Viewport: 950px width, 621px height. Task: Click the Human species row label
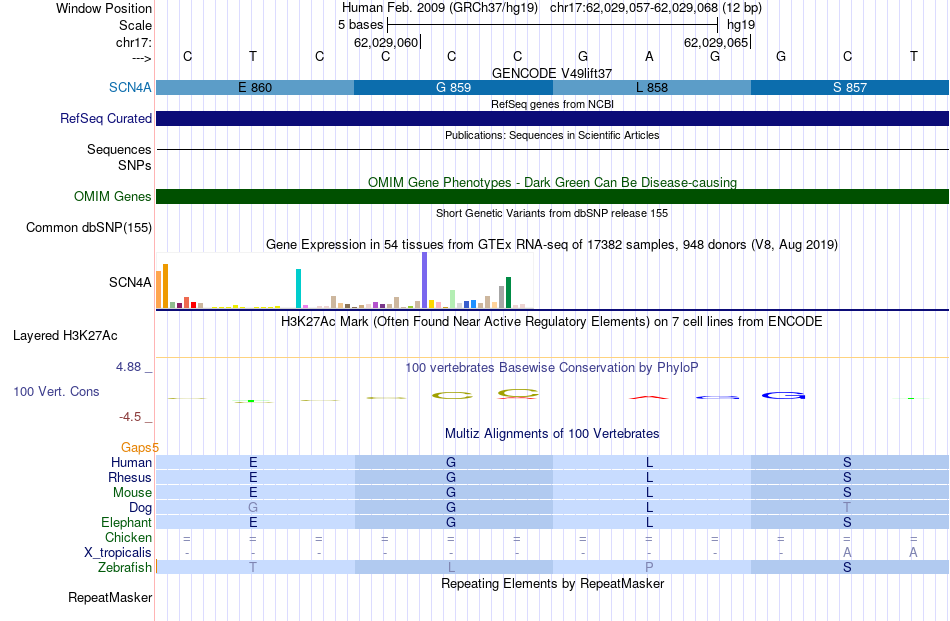[x=131, y=462]
